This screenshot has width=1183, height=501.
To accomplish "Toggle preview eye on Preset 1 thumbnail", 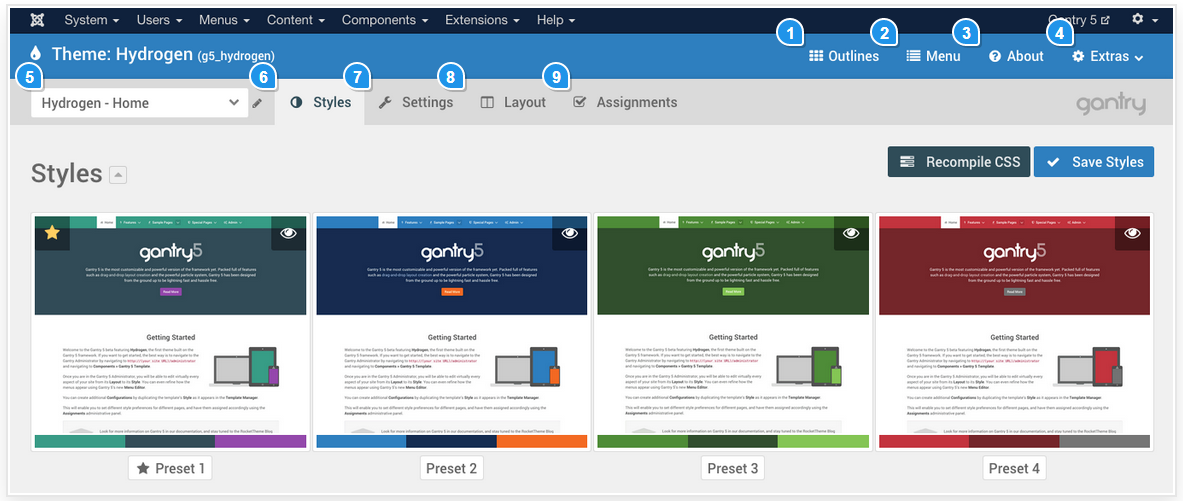I will (288, 232).
